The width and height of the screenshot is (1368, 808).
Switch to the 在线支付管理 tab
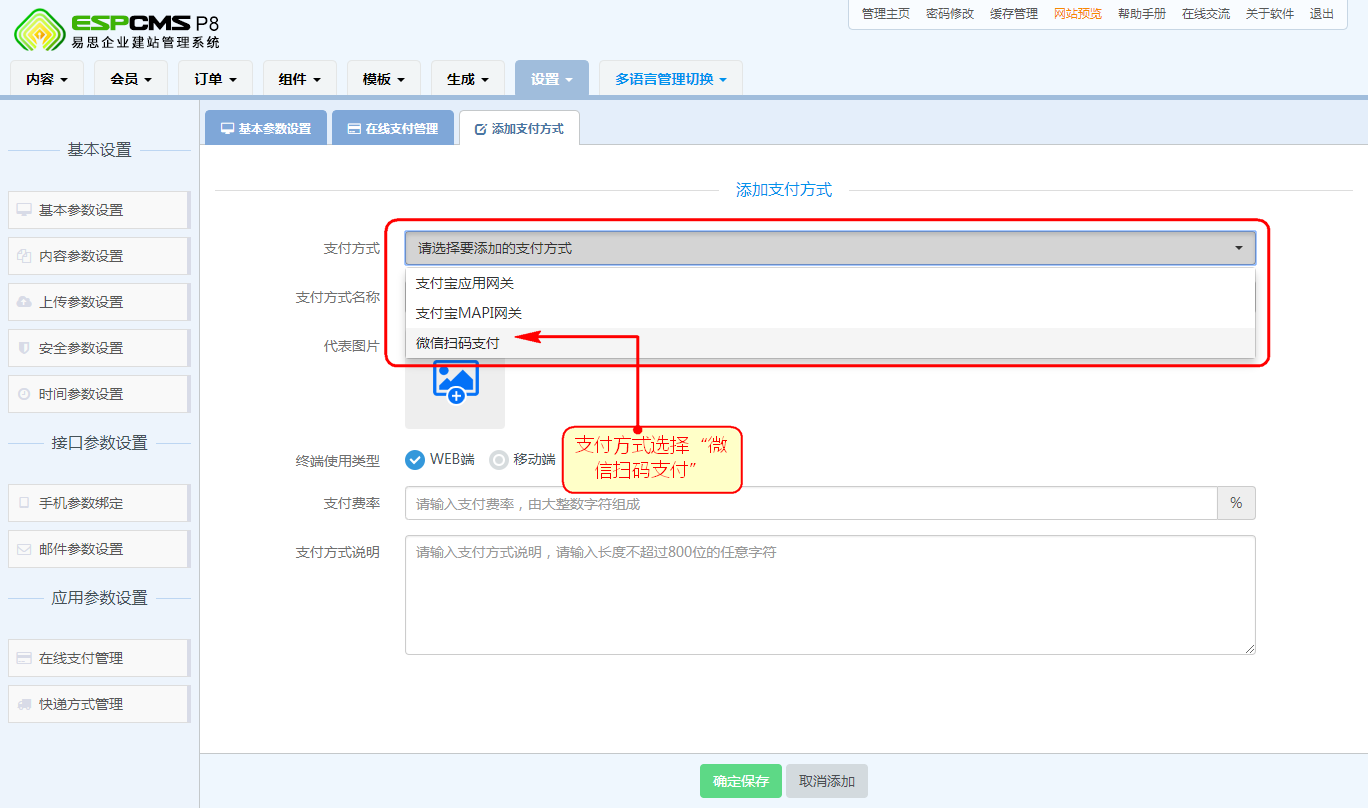tap(393, 128)
